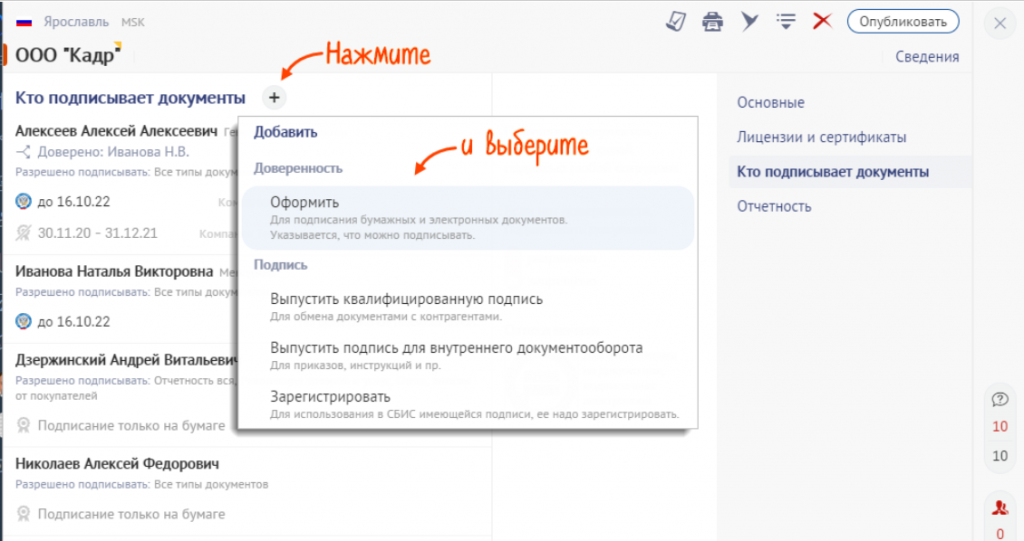1024x541 pixels.
Task: Expand the list filter dropdown icon
Action: (x=786, y=21)
